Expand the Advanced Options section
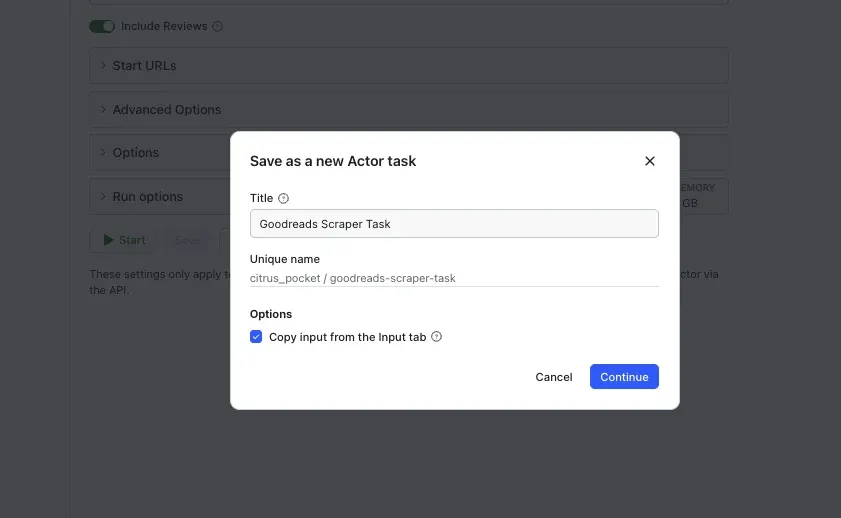 click(409, 109)
